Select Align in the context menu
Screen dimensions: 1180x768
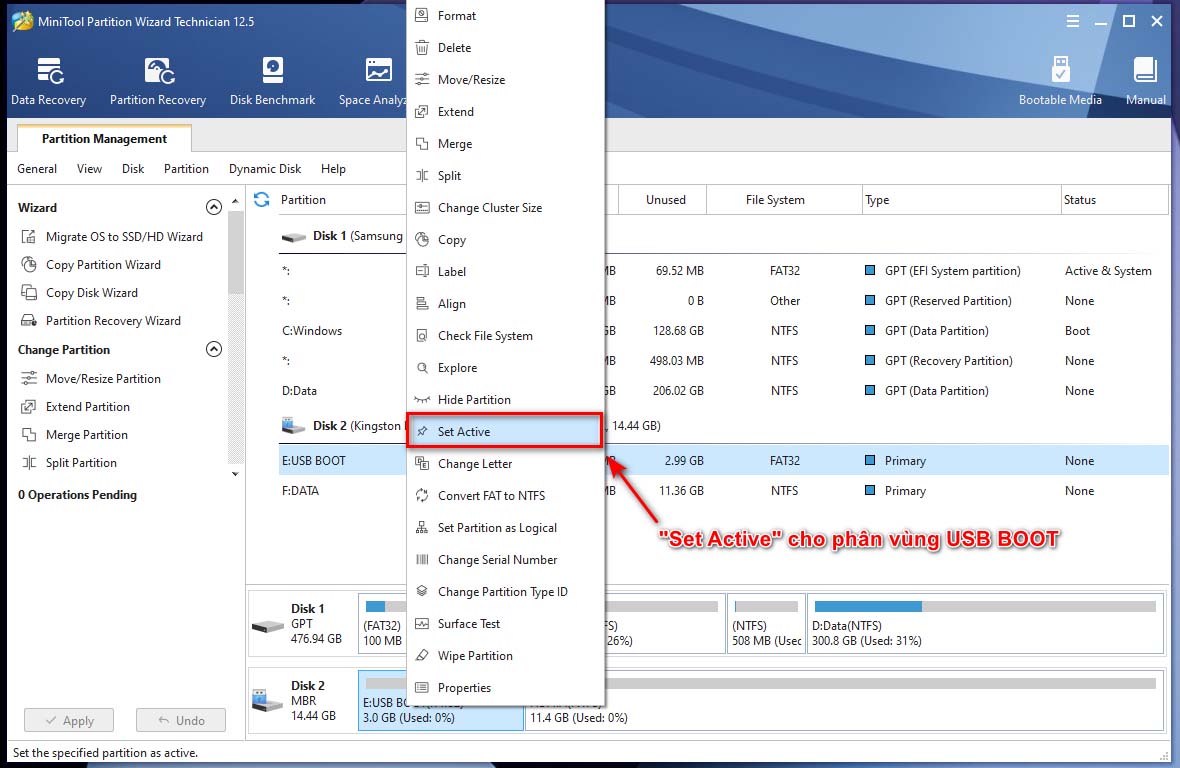click(x=506, y=304)
